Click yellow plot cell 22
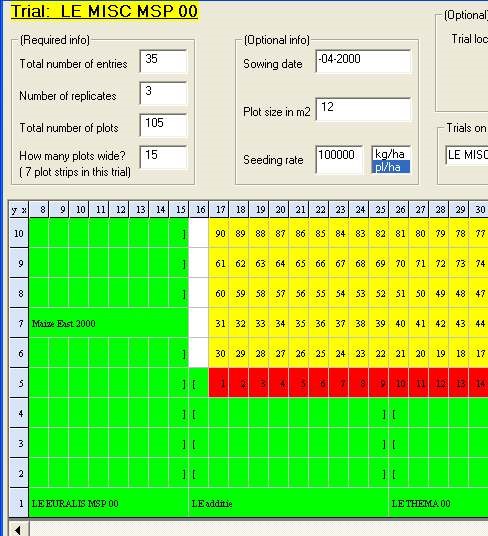 [x=379, y=353]
